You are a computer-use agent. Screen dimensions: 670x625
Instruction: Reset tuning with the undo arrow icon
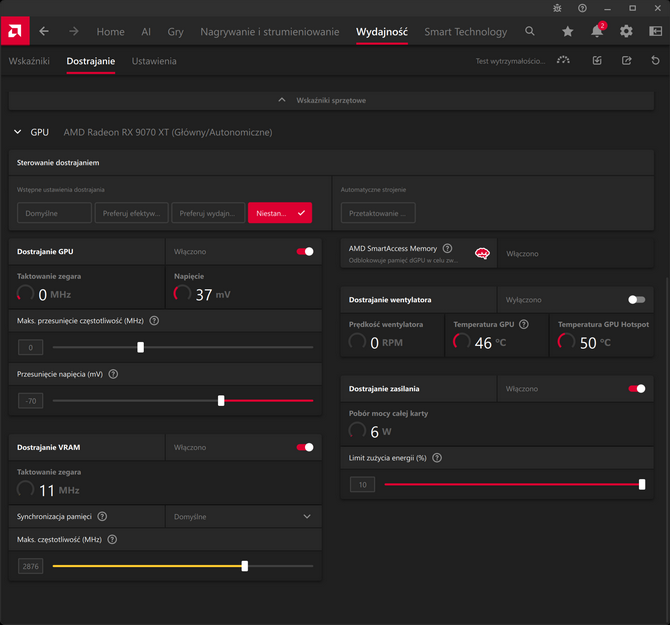[x=655, y=61]
